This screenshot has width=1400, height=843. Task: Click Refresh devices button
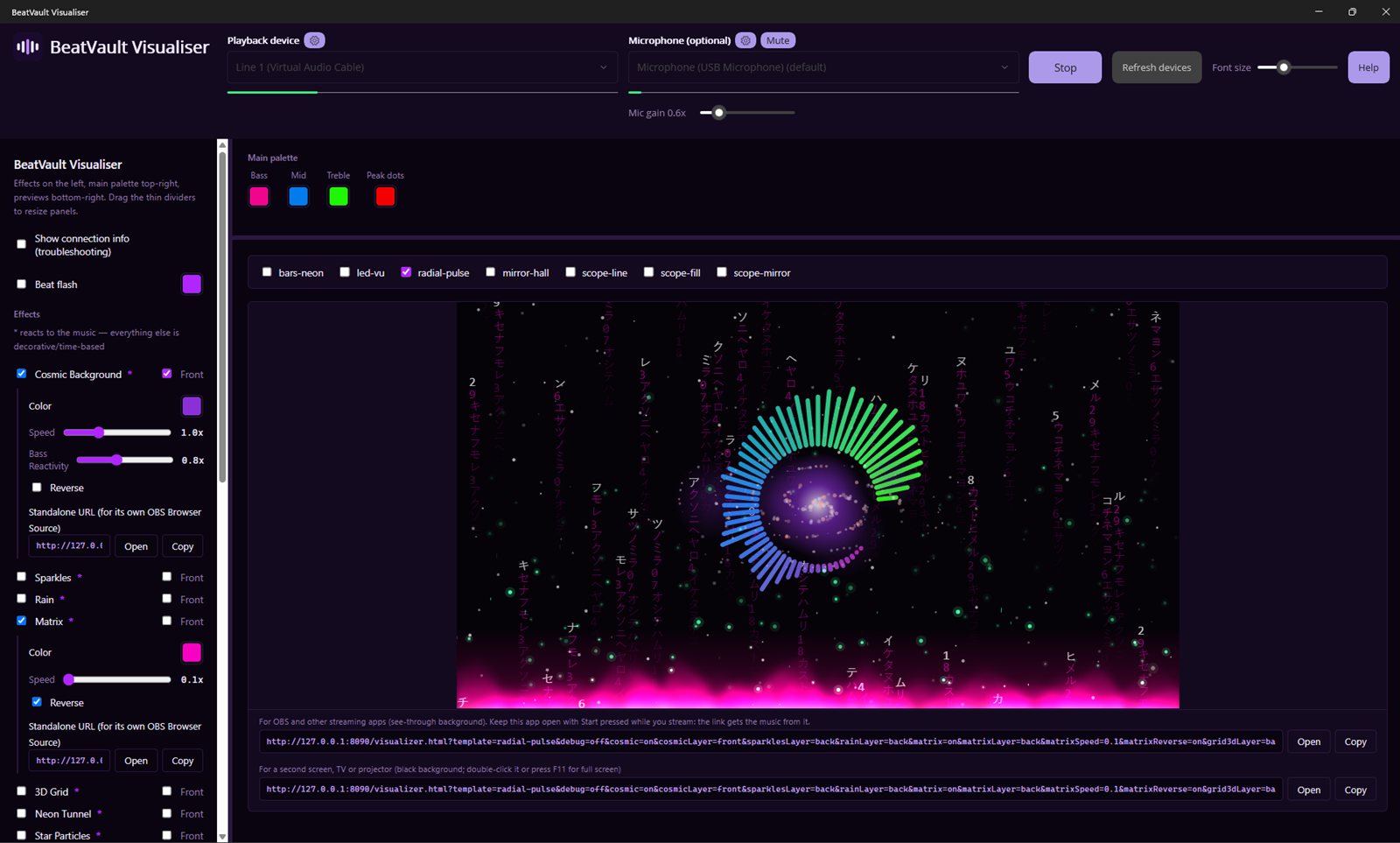pos(1156,67)
